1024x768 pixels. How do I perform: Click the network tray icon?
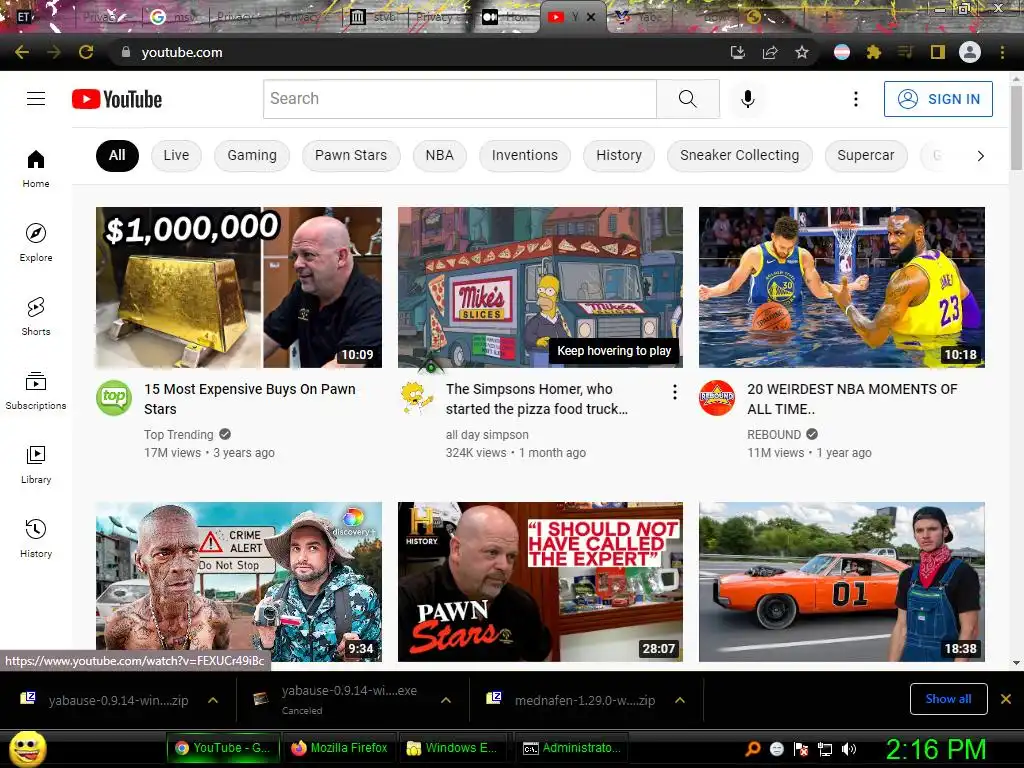click(x=825, y=749)
